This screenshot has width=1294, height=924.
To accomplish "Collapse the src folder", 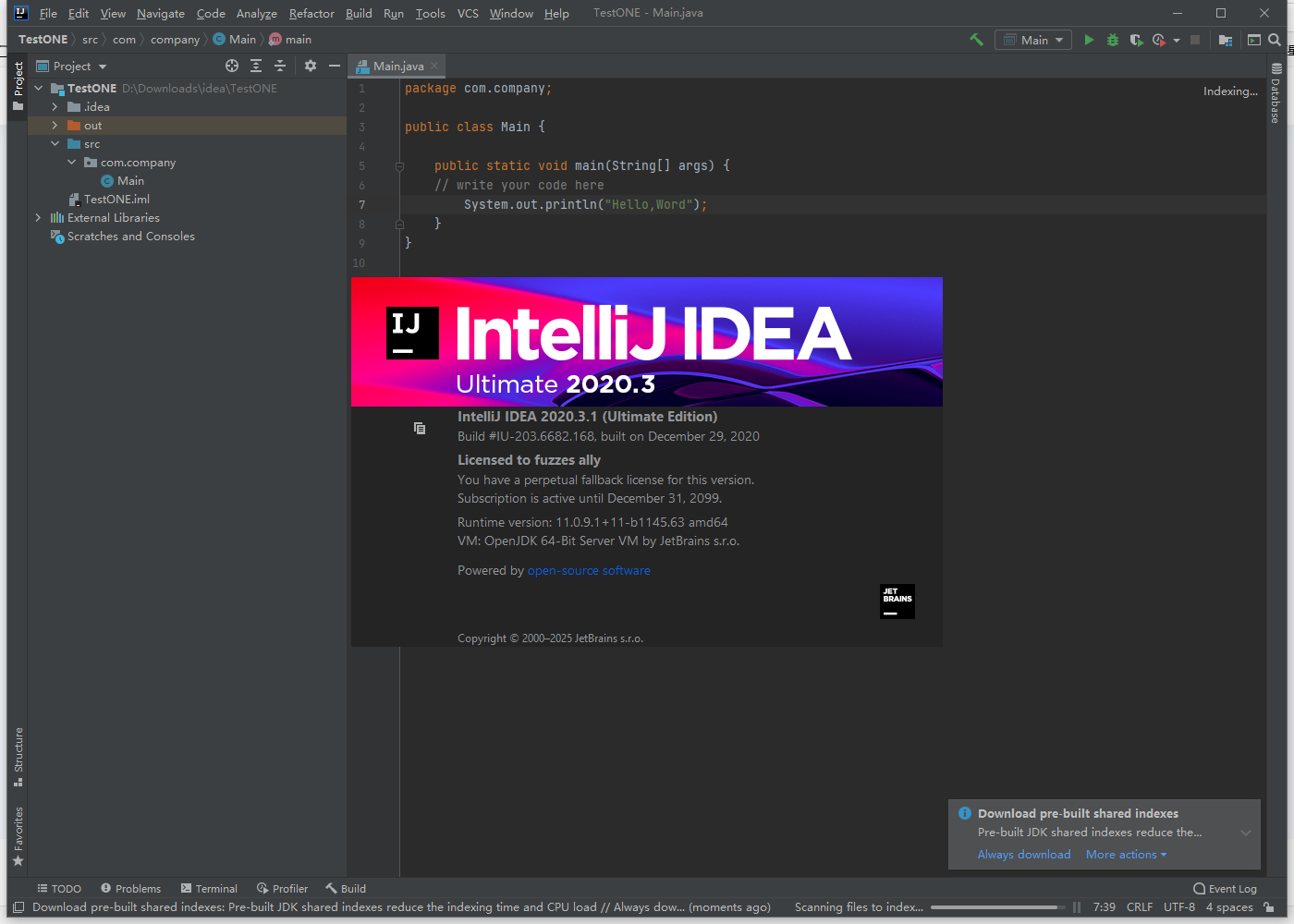I will tap(55, 144).
